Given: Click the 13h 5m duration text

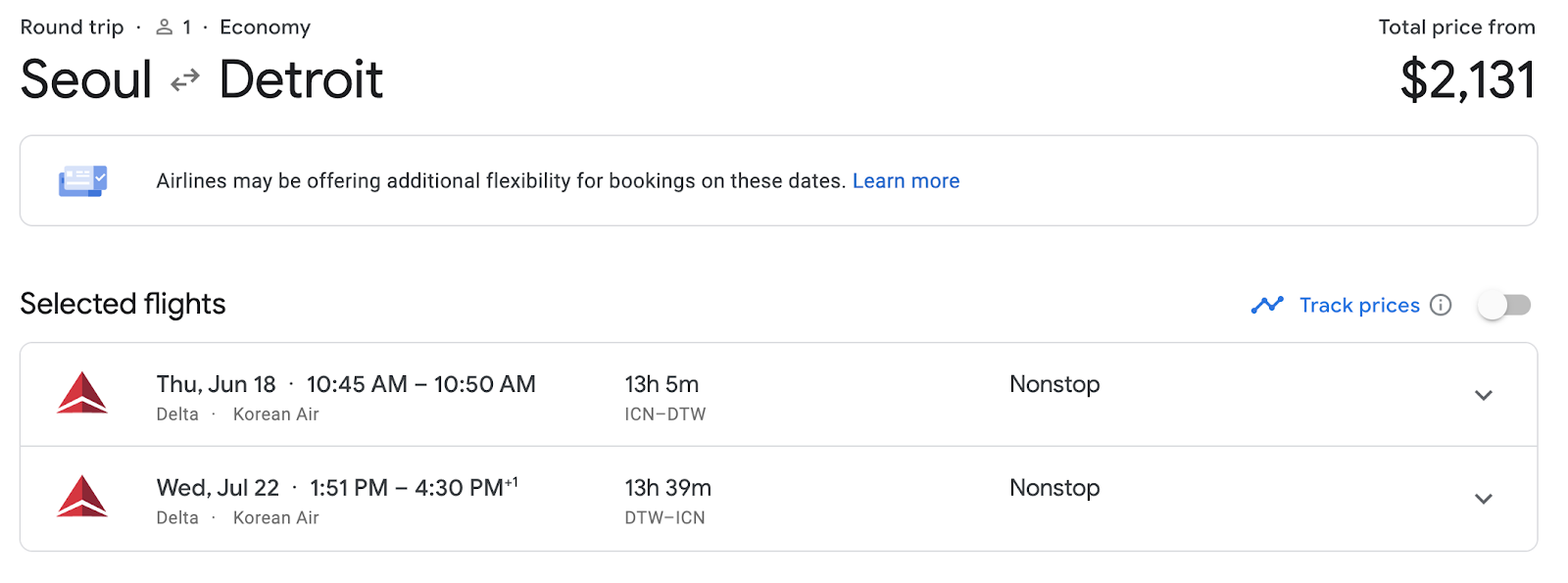Looking at the screenshot, I should click(x=661, y=384).
